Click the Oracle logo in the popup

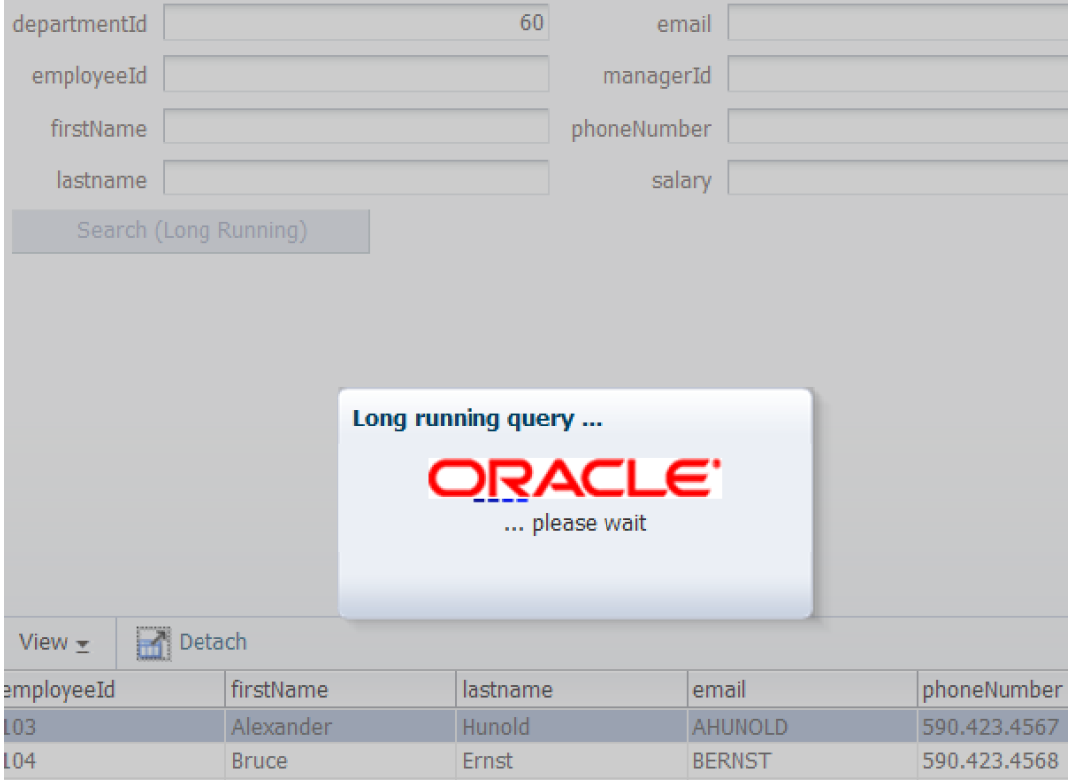coord(574,478)
